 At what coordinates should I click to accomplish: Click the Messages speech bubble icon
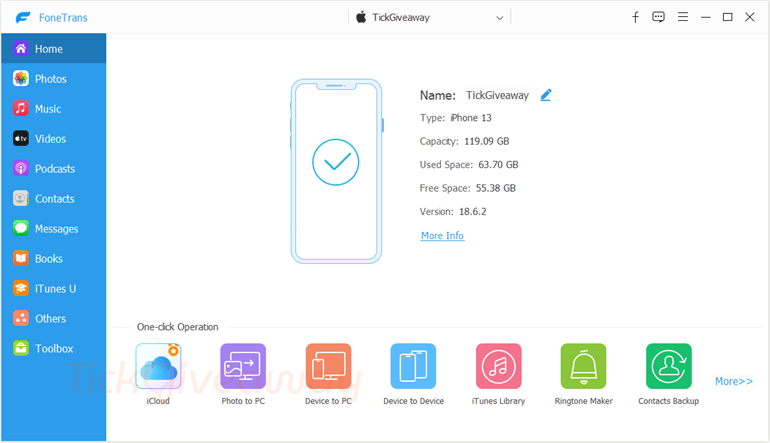pyautogui.click(x=21, y=228)
